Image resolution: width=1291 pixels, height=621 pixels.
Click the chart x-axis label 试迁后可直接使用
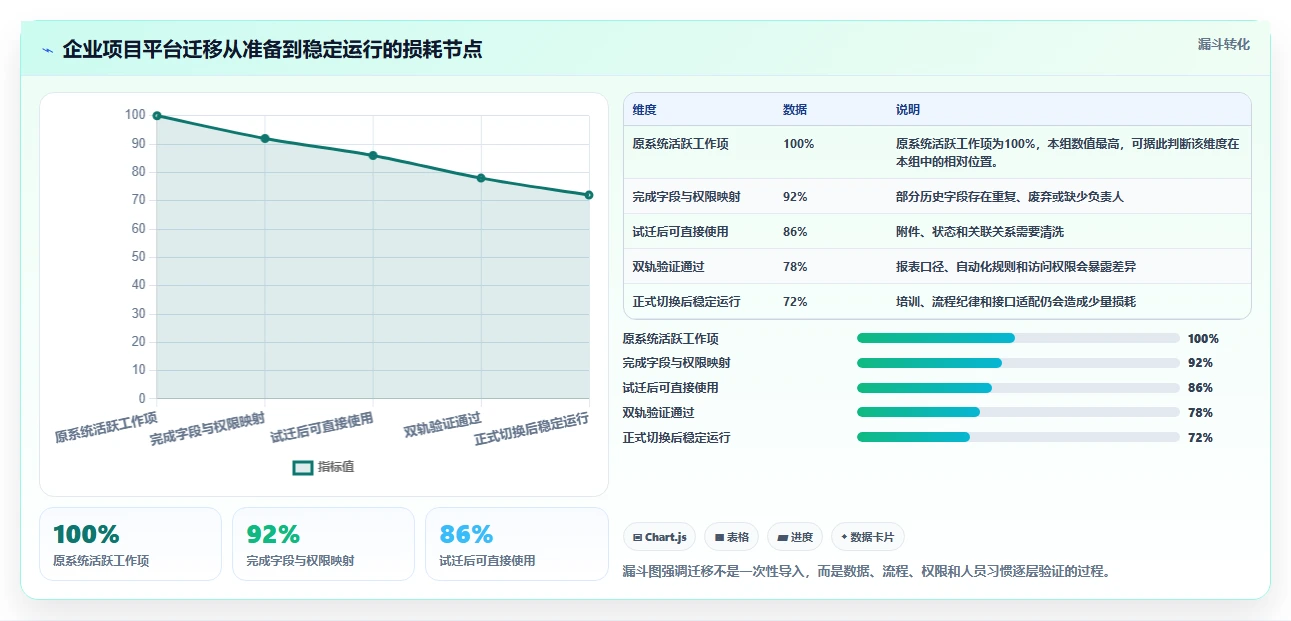pos(322,427)
